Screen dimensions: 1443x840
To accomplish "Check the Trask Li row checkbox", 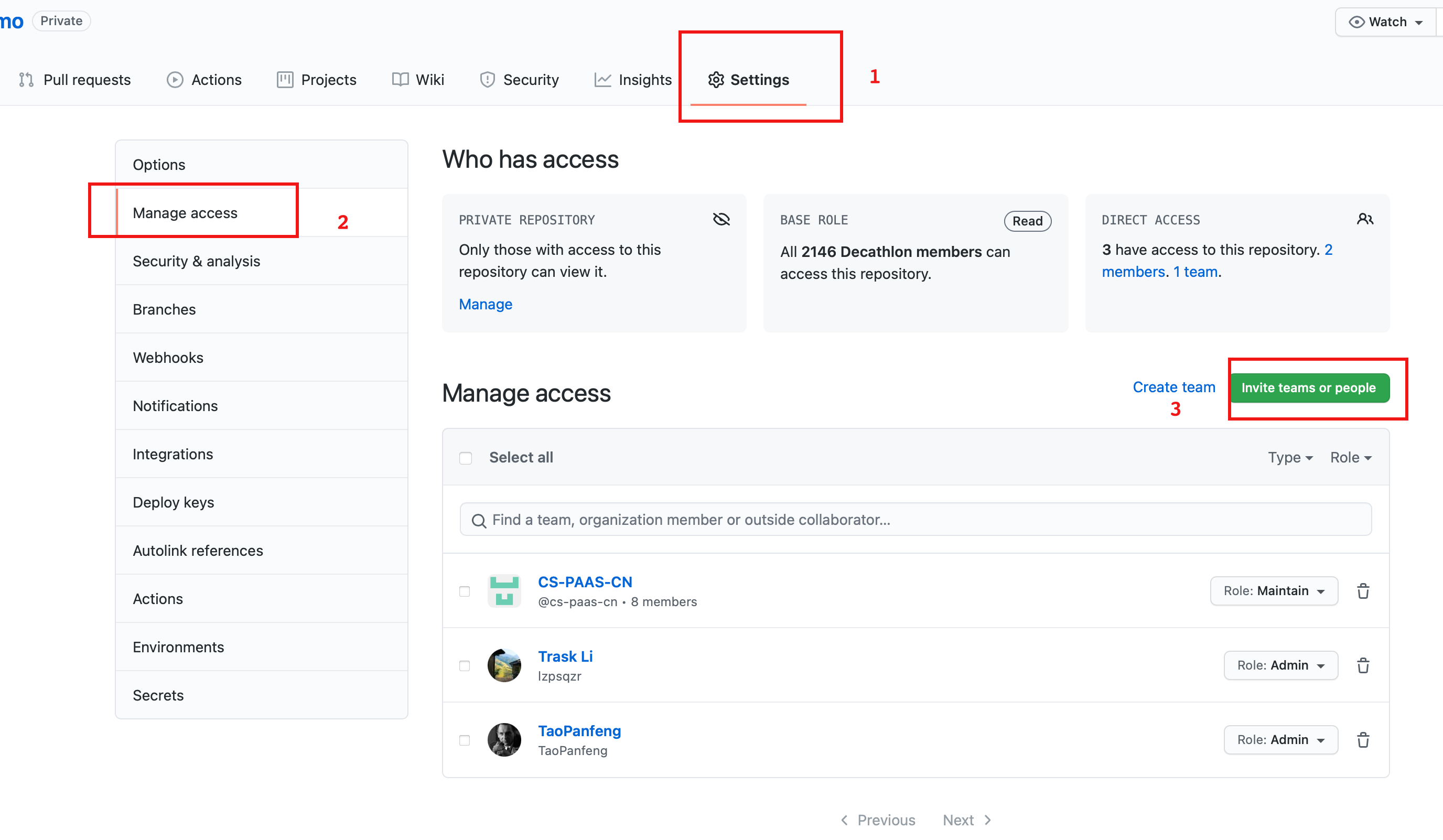I will (x=465, y=666).
